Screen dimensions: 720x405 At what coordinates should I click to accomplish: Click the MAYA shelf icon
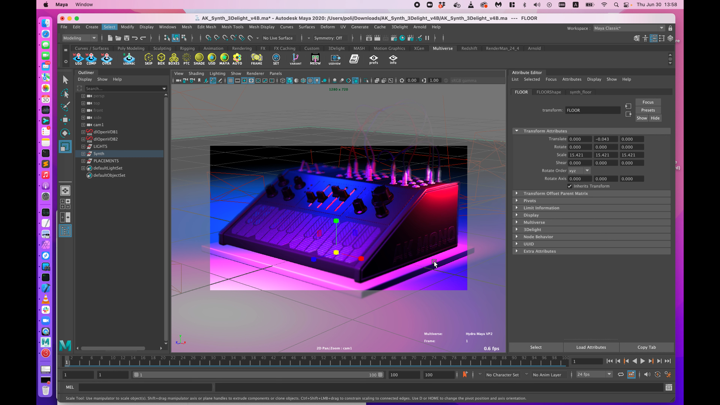(225, 60)
